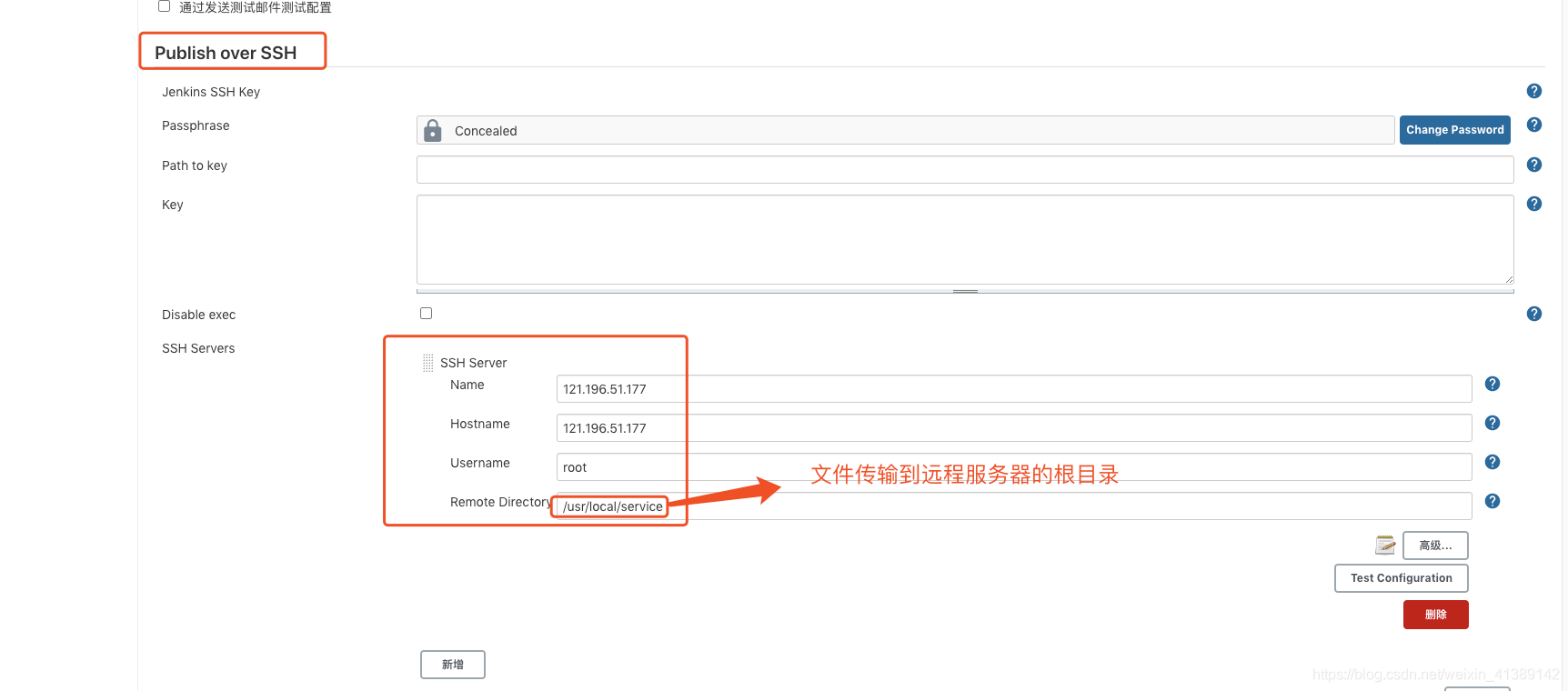Click the notepad icon beside 高级 button
Screen dimensions: 1568x691
[1385, 545]
